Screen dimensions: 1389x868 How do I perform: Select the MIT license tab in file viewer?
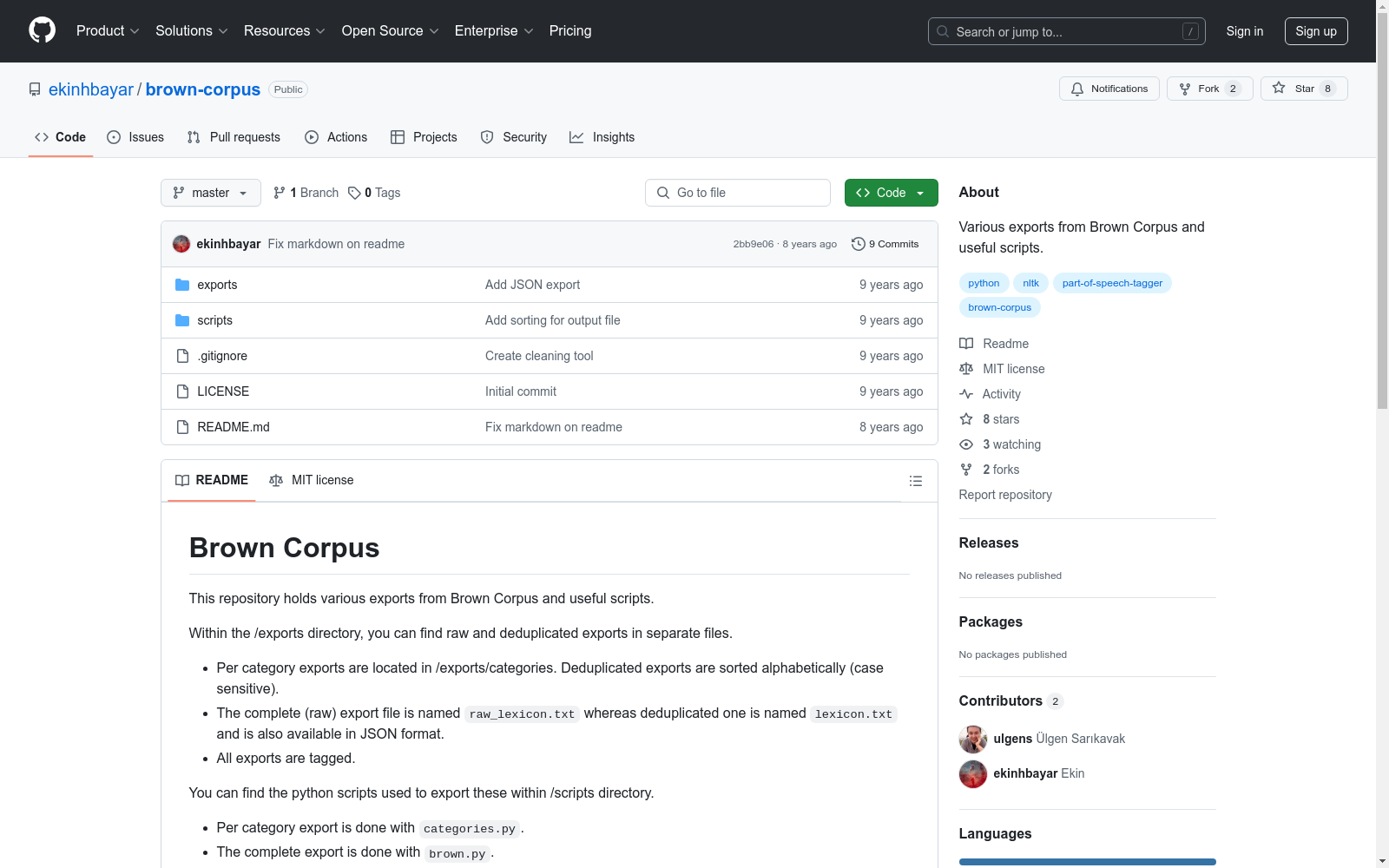pos(312,480)
